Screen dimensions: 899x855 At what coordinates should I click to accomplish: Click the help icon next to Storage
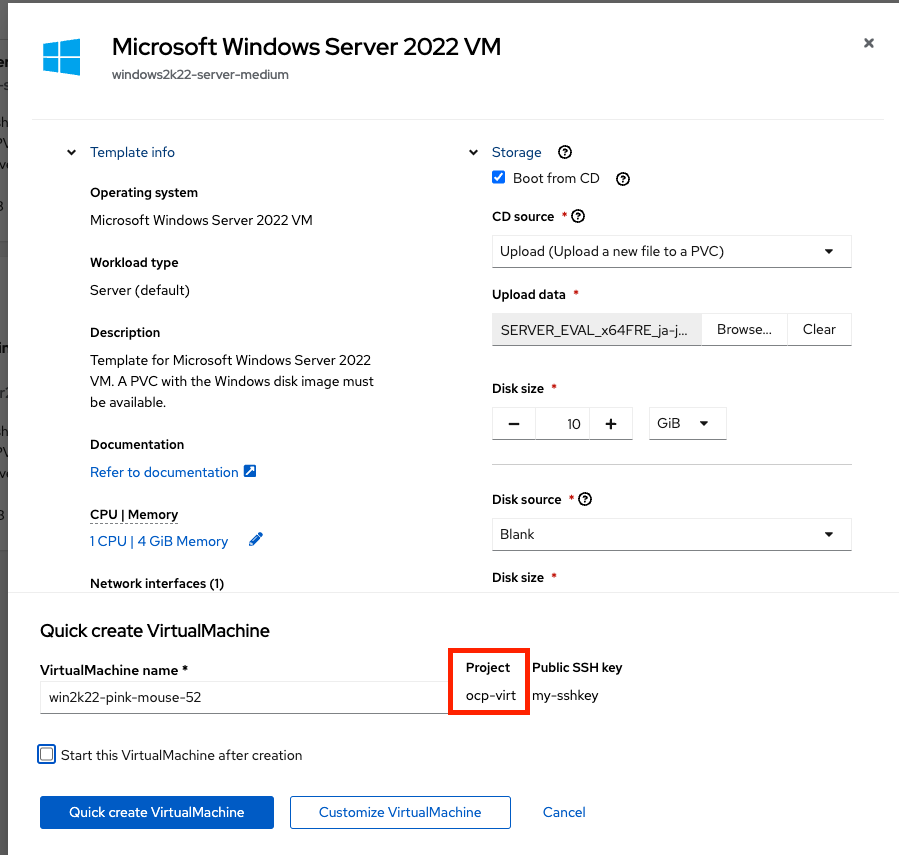565,152
